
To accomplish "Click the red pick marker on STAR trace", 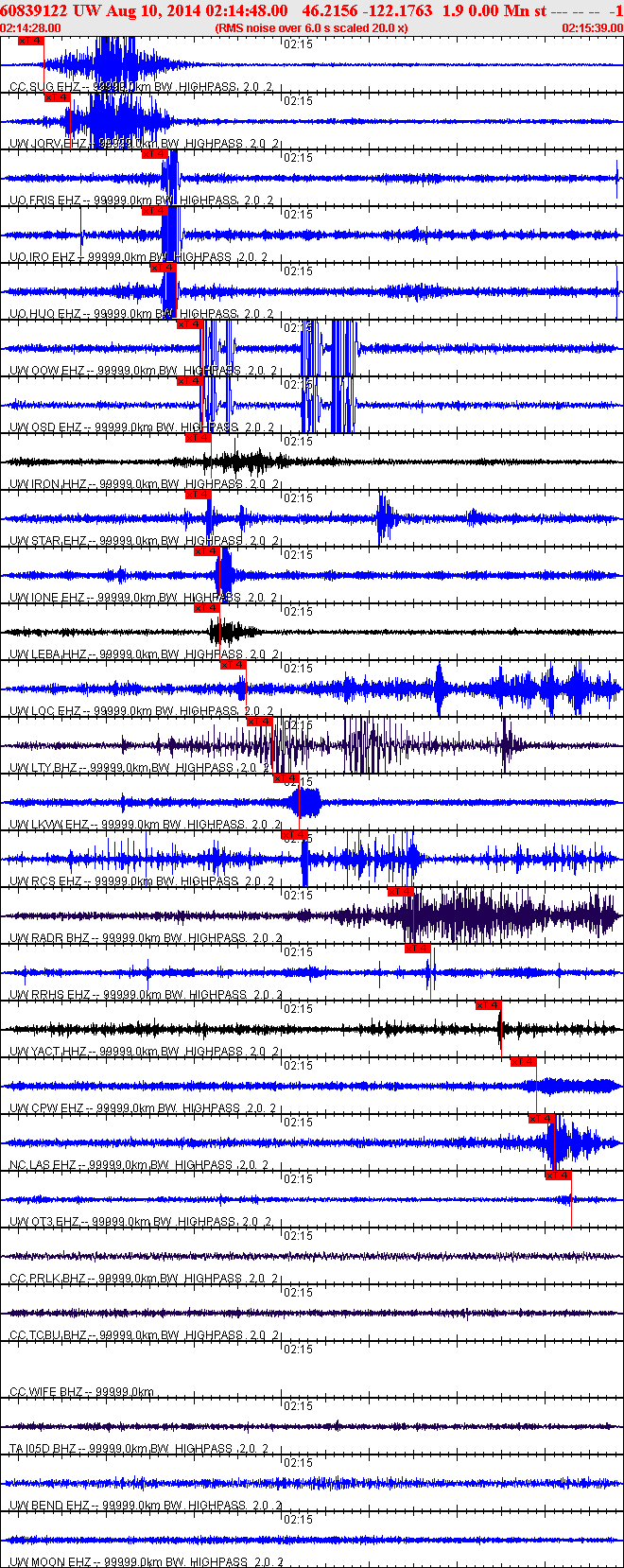I will click(x=197, y=495).
